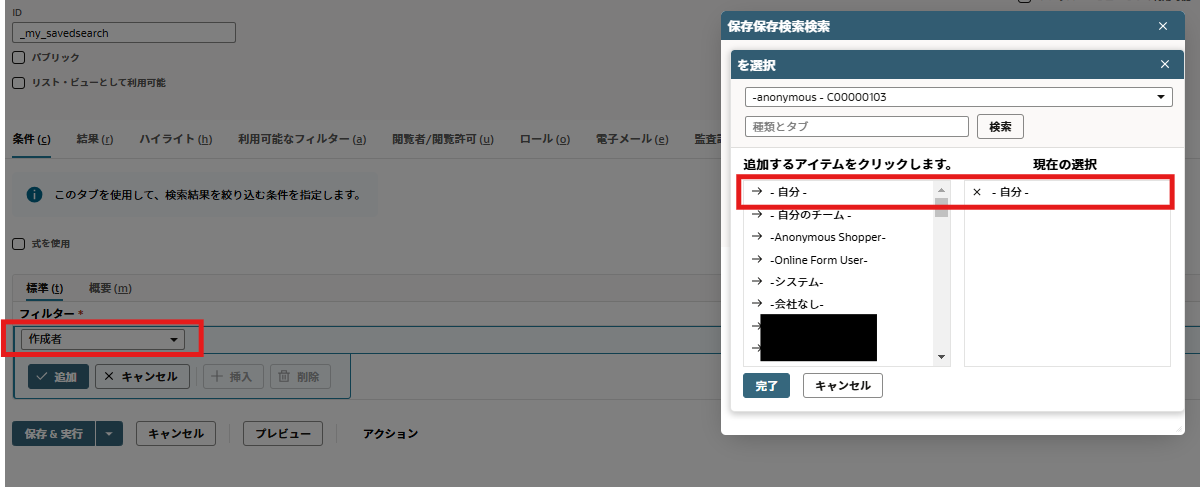
Task: Click scrollbar up arrow in item list
Action: [x=940, y=190]
